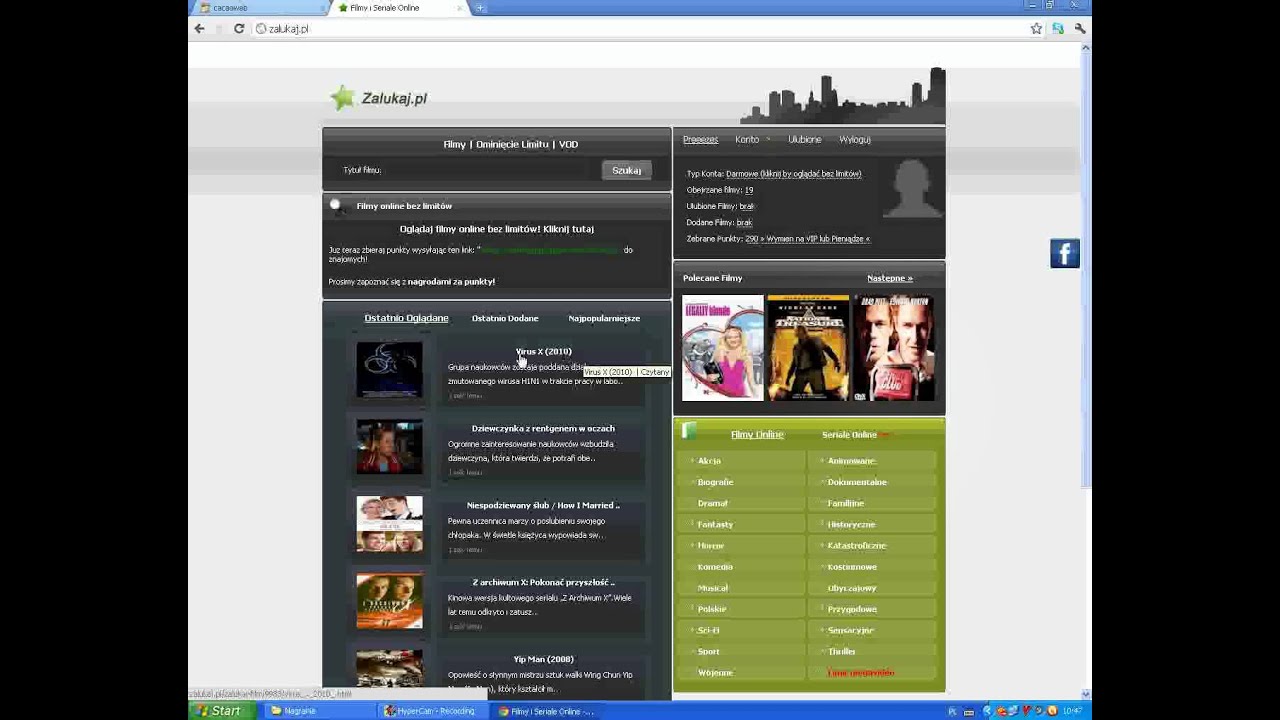Click the Z archiwum X poster thumbnail

point(389,601)
